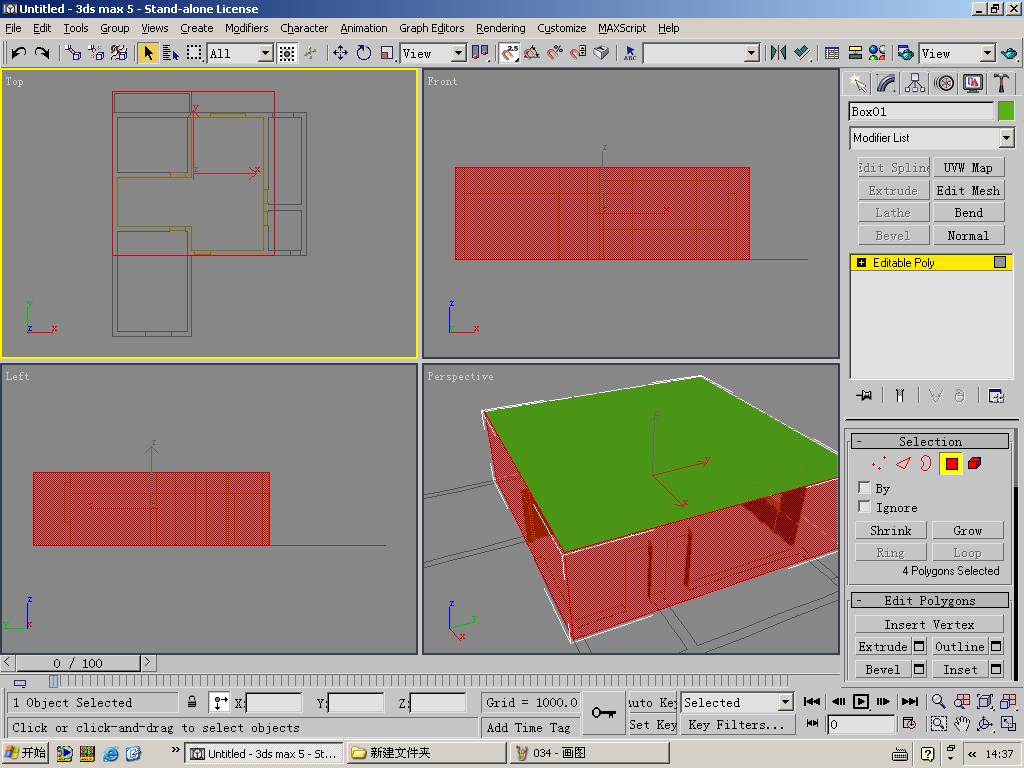Screen dimensions: 1024x768
Task: Click Configure Modifier Sets icon
Action: [996, 395]
